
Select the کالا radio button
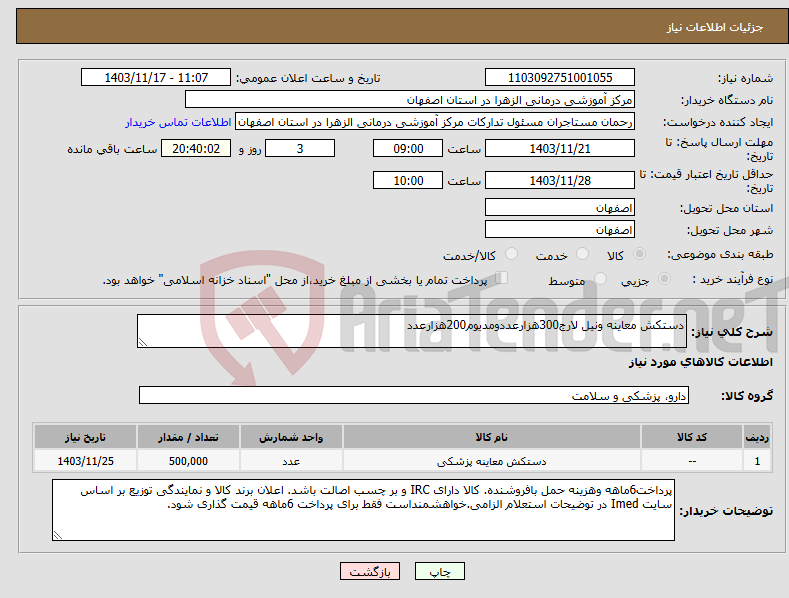(639, 254)
